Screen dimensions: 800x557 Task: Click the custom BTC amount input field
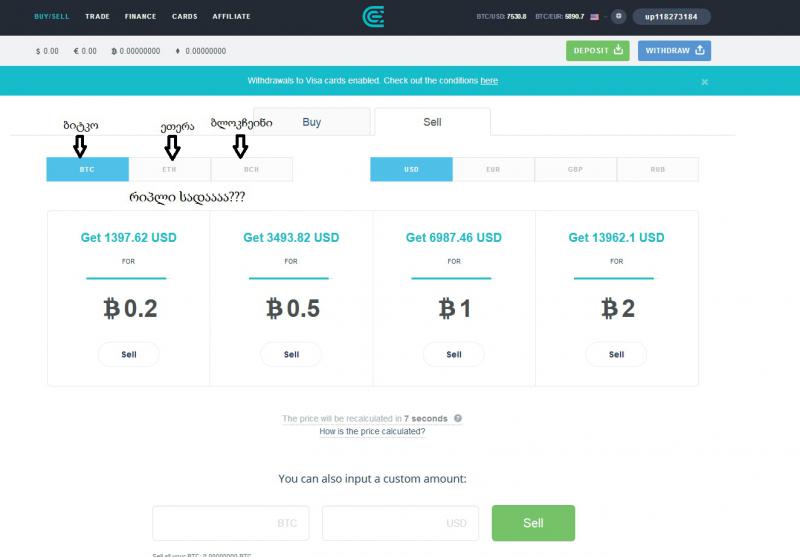[230, 523]
